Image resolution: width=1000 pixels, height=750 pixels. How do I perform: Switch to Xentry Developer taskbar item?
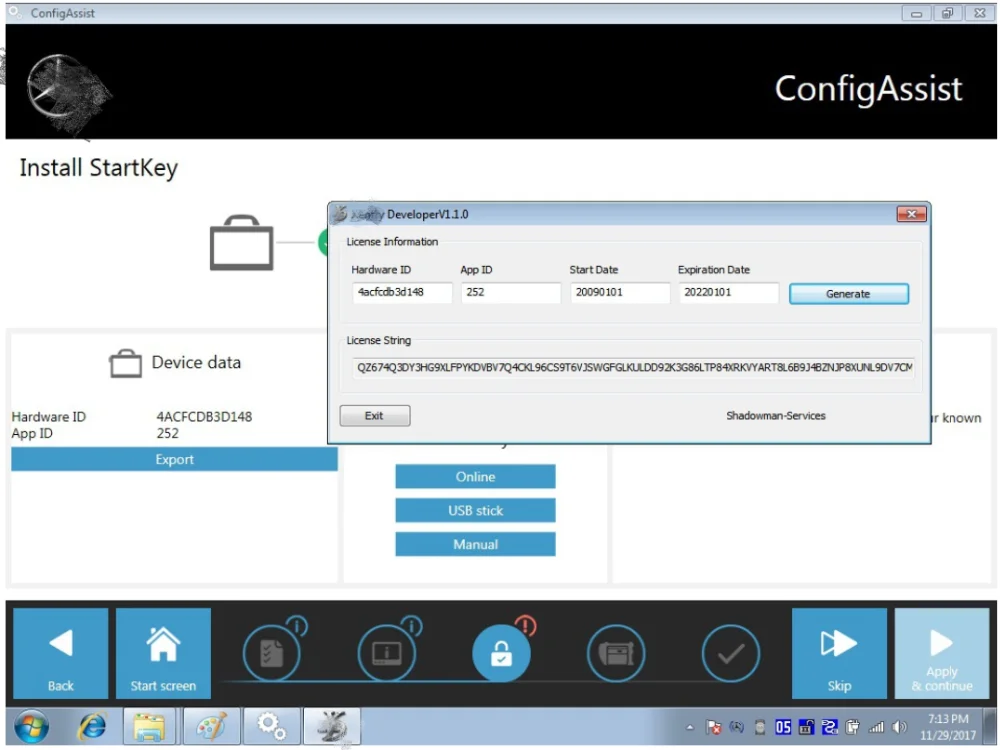(x=332, y=726)
